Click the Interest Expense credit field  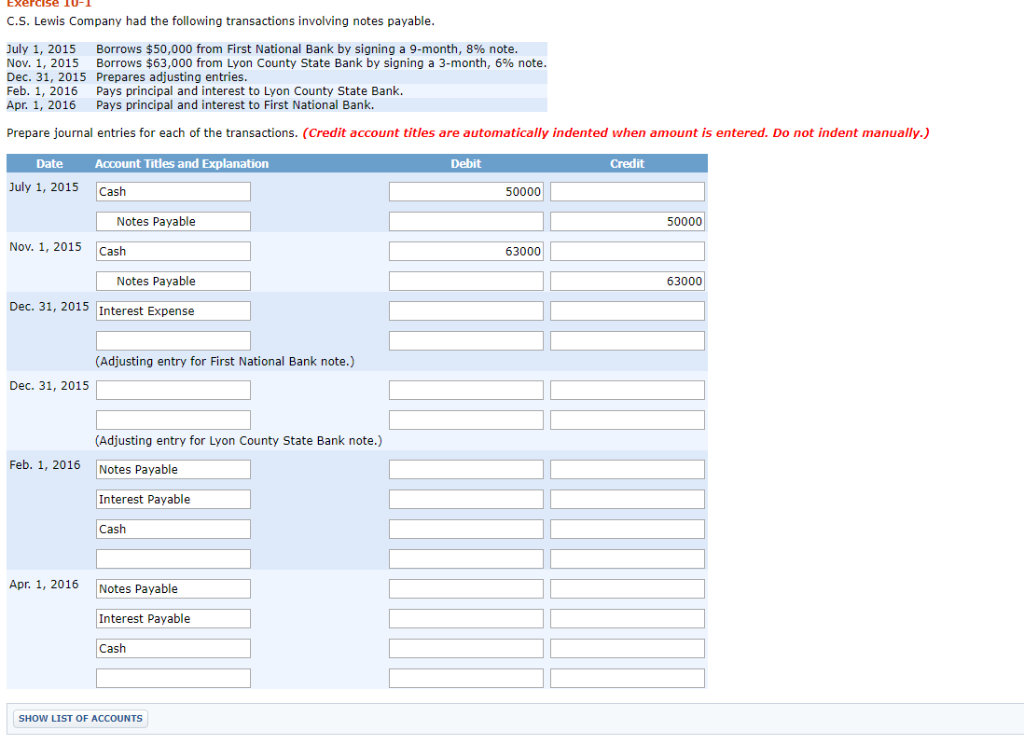[x=628, y=311]
